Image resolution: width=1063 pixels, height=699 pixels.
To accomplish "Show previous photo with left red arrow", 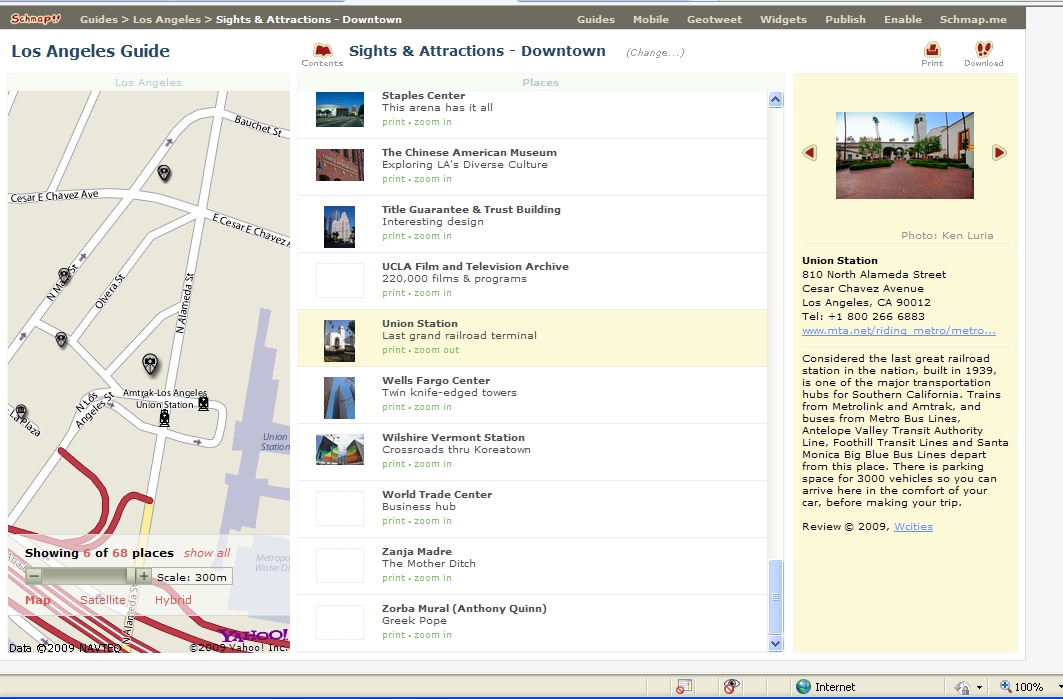I will pyautogui.click(x=809, y=153).
